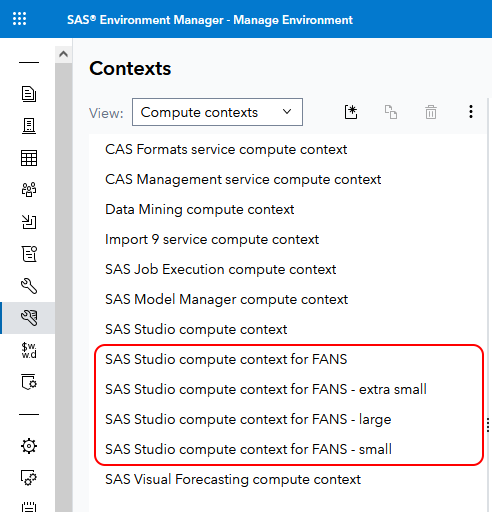The image size is (492, 512).
Task: Click the Delete trash toolbar icon
Action: [x=431, y=112]
